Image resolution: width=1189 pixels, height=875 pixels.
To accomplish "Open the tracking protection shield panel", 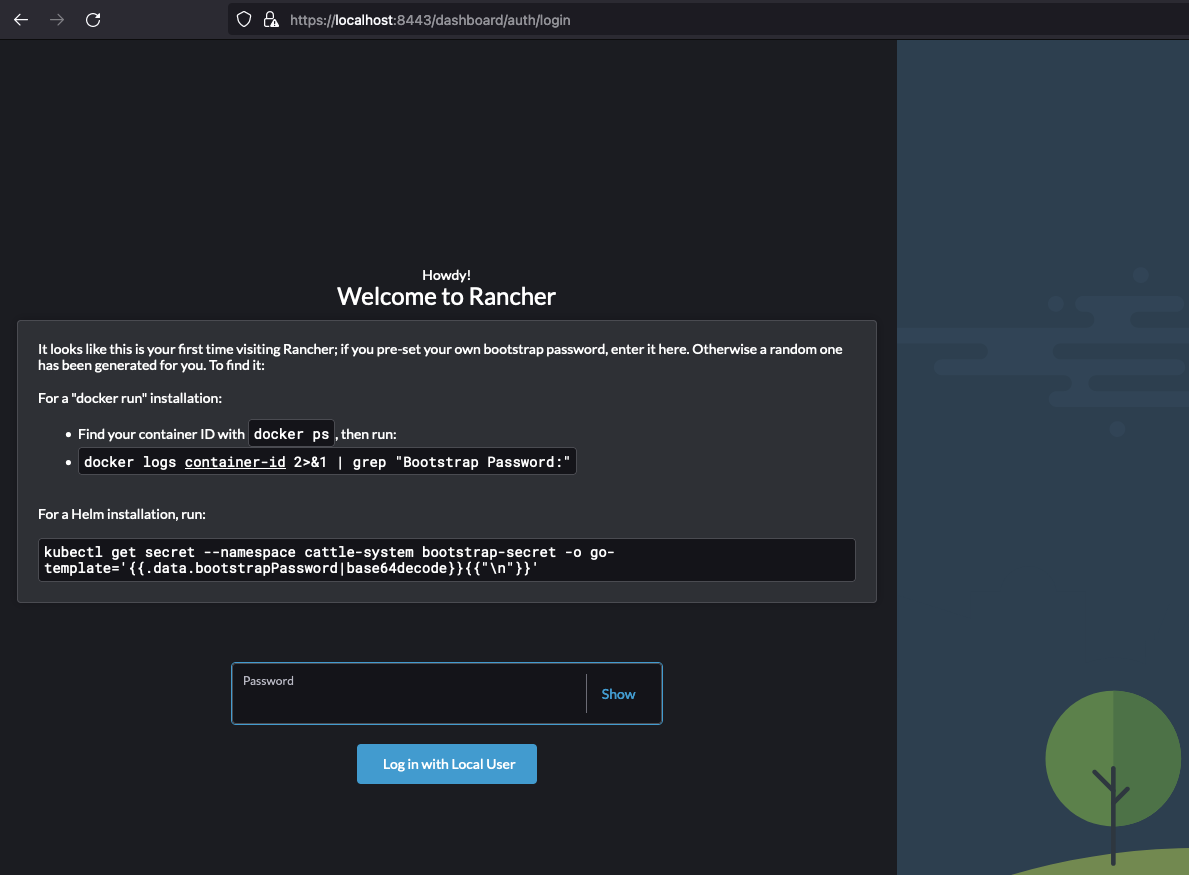I will (243, 19).
